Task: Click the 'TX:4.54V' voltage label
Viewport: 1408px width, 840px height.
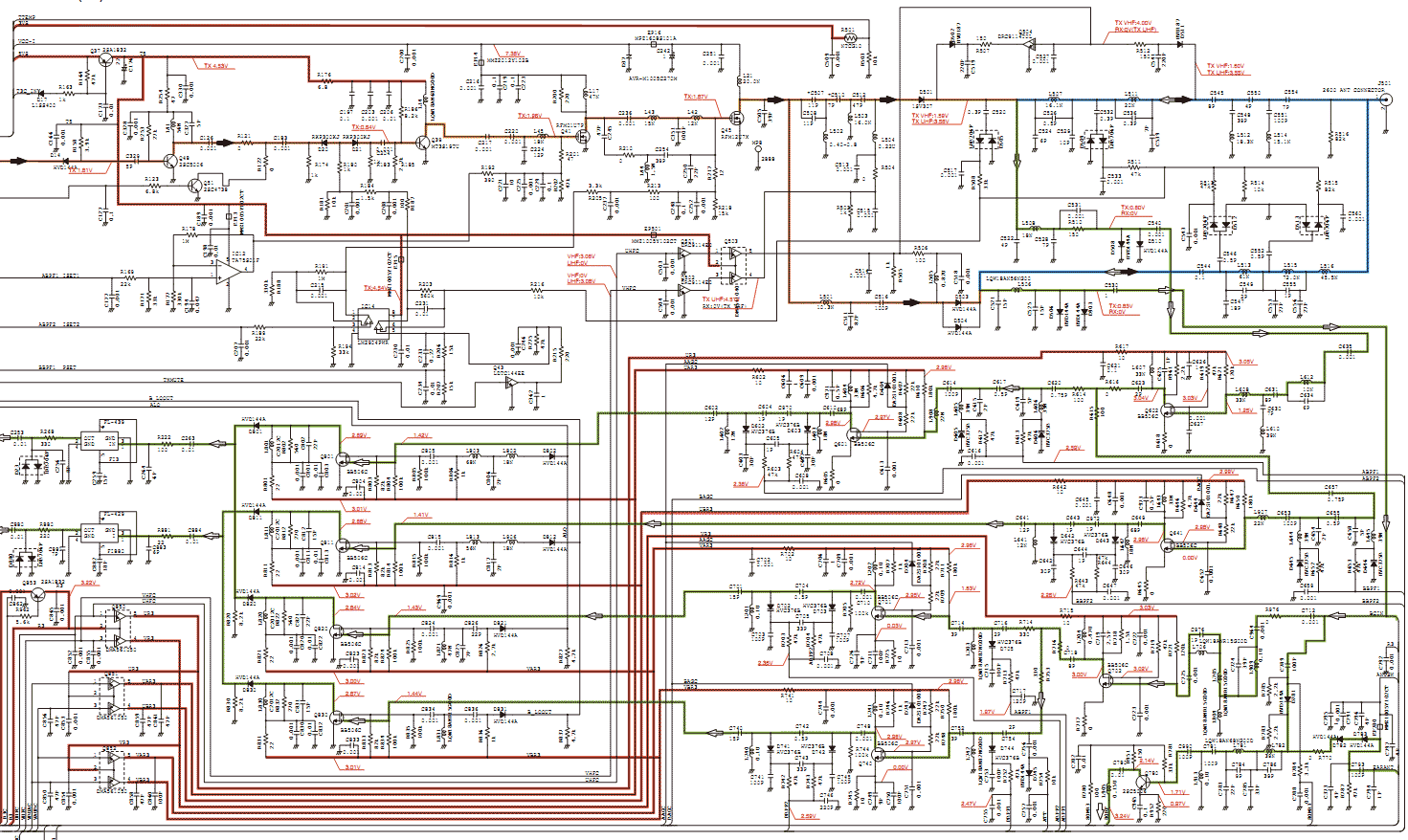Action: [376, 288]
